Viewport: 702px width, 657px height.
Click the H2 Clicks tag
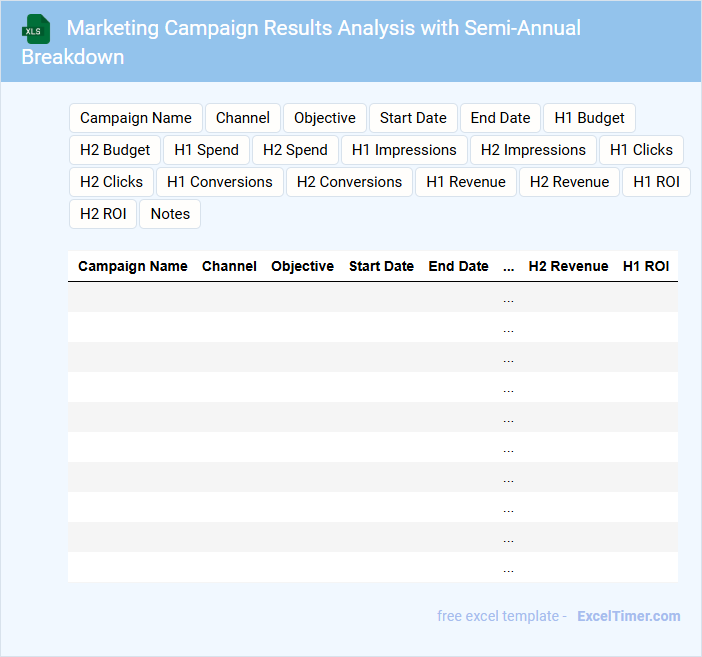pos(111,182)
